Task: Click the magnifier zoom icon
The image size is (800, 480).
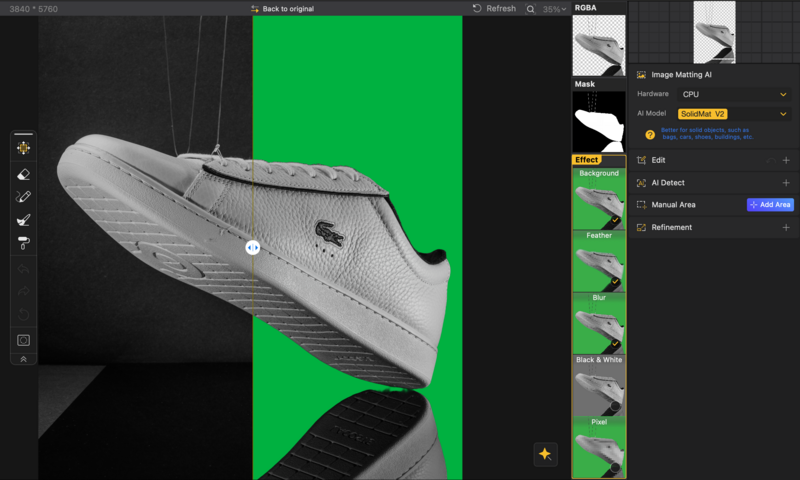Action: point(531,9)
